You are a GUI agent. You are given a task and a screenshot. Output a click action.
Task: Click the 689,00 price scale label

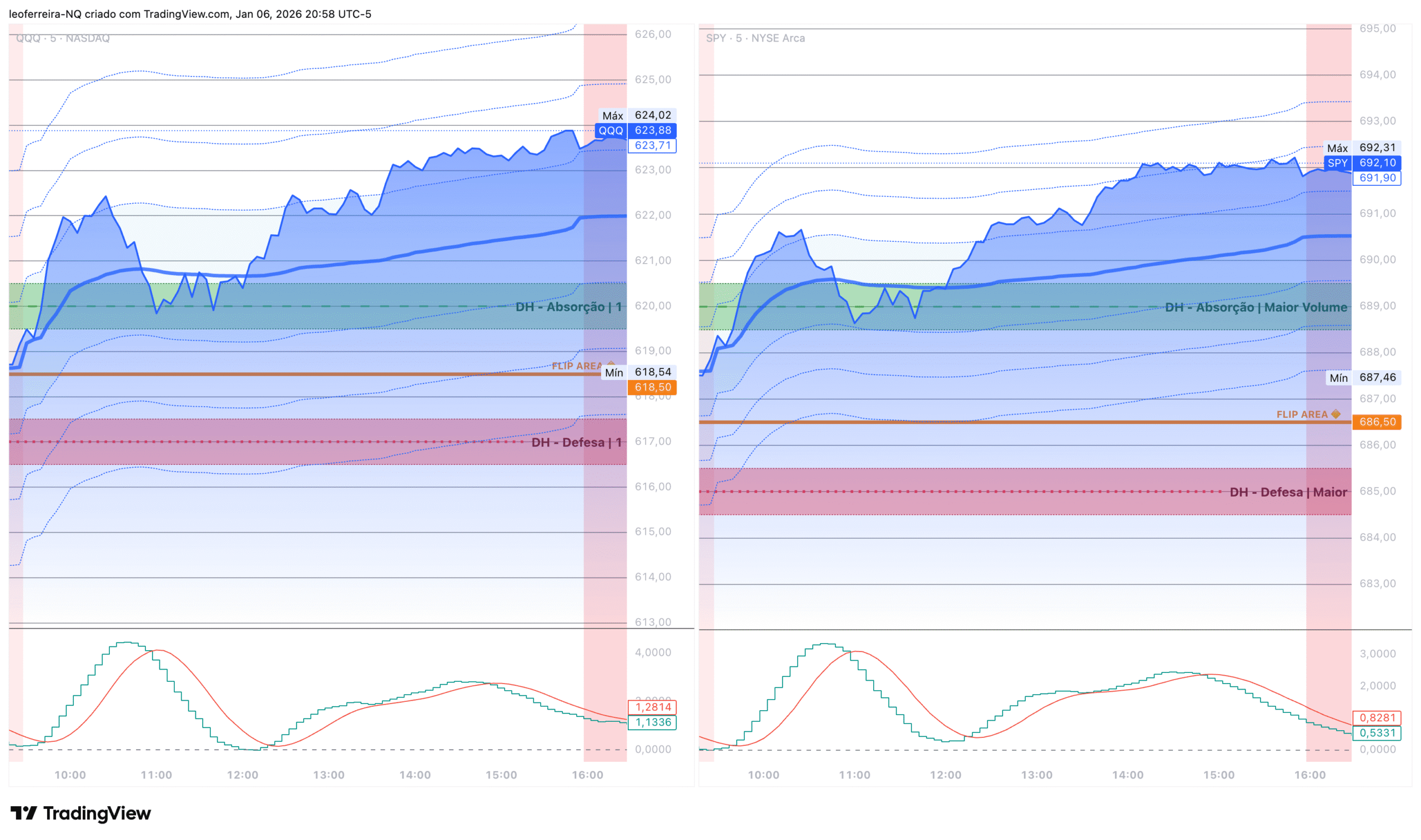[1377, 306]
